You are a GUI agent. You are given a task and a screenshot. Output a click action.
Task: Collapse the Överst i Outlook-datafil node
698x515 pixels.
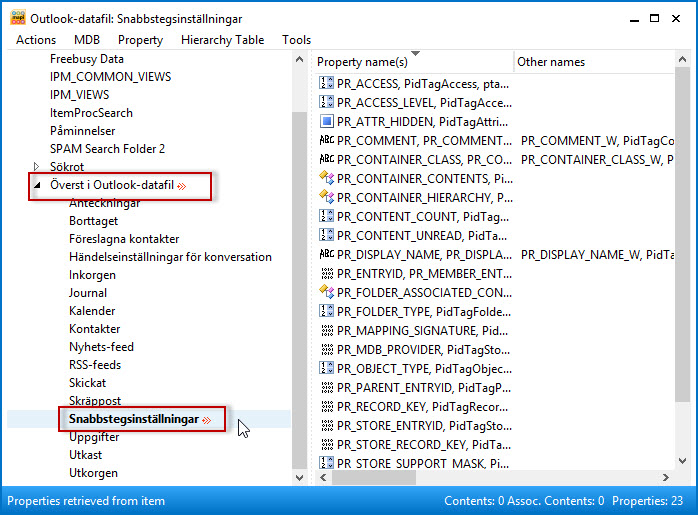click(x=37, y=185)
